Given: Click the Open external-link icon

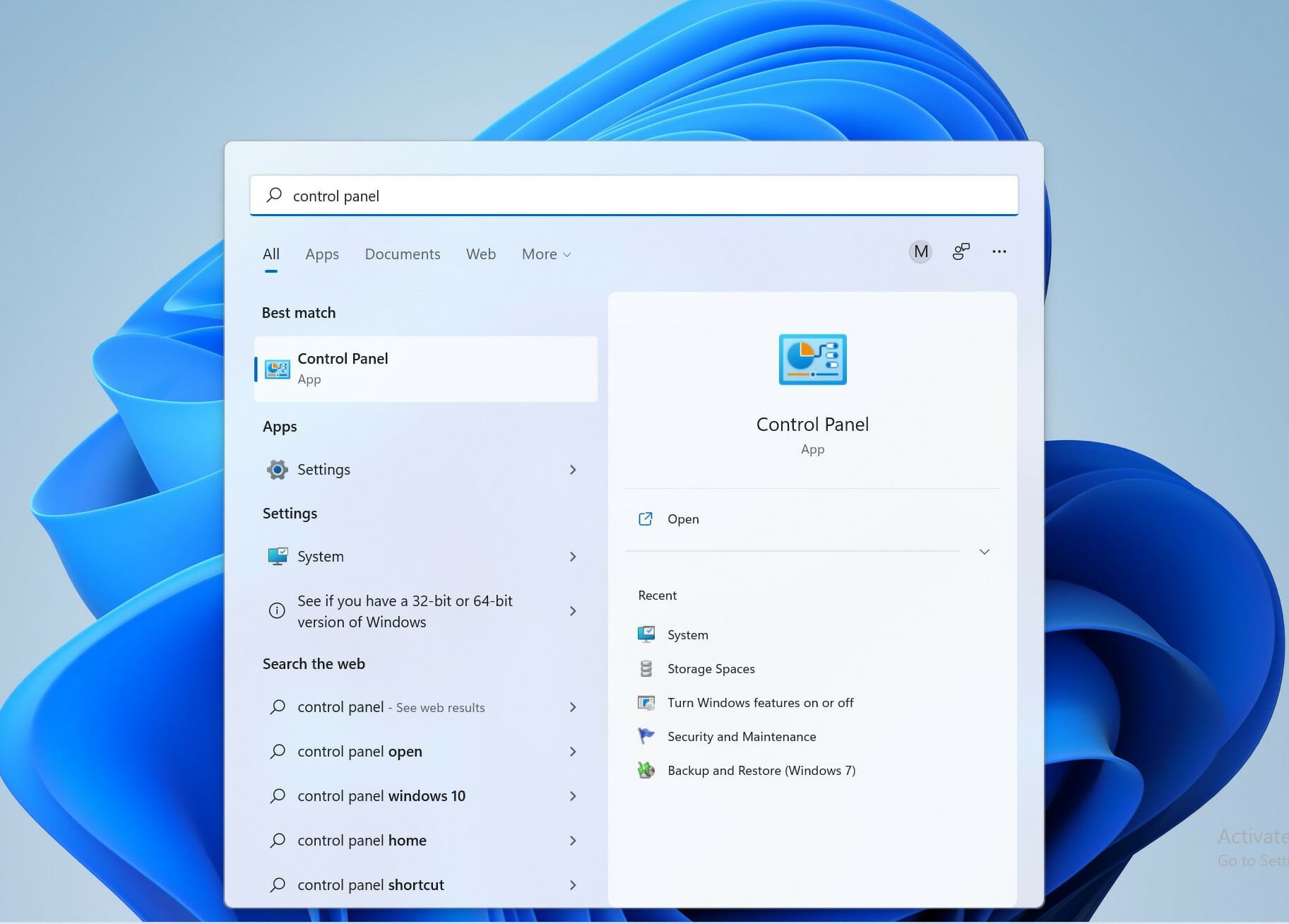Looking at the screenshot, I should coord(646,519).
